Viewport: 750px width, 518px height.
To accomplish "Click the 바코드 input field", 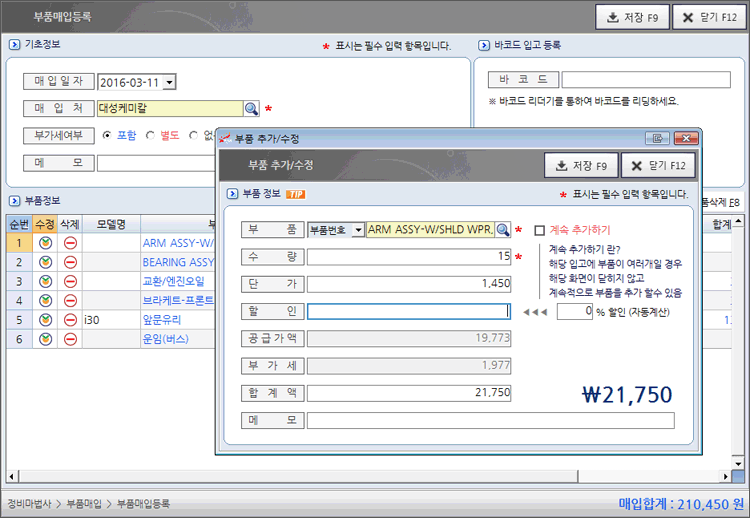I will 646,80.
